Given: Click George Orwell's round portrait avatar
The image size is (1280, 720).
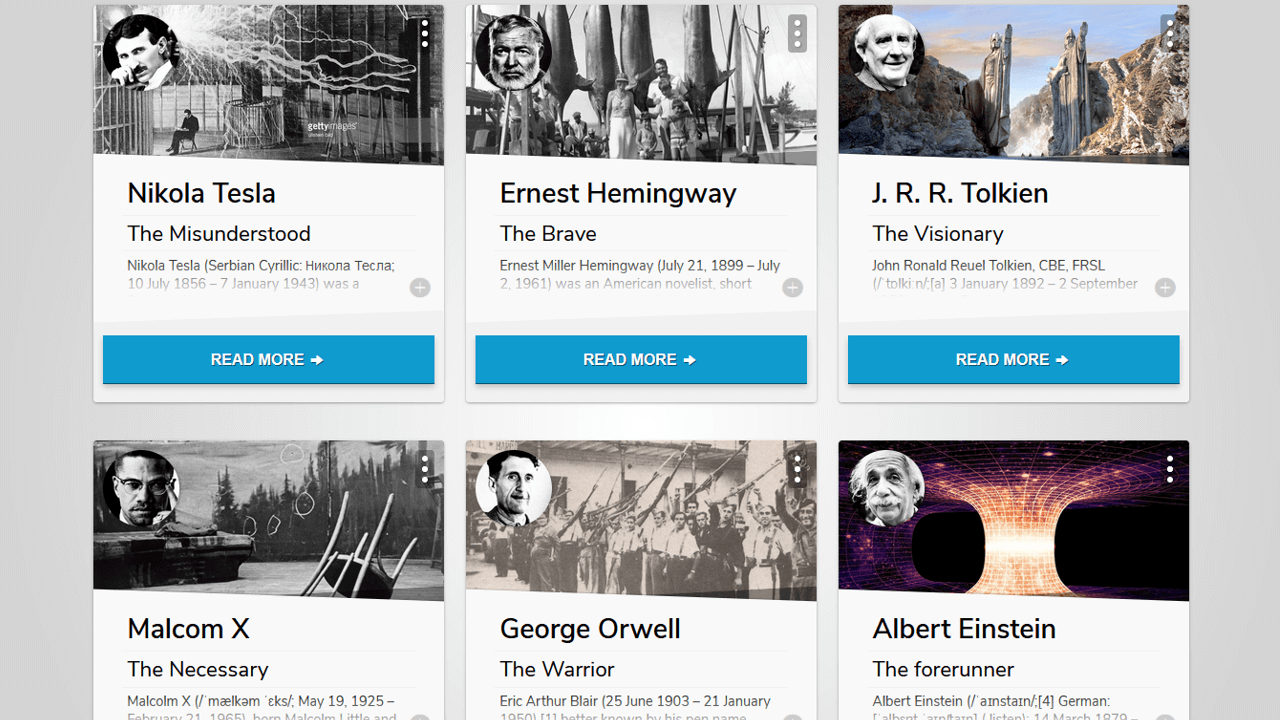Looking at the screenshot, I should [513, 489].
